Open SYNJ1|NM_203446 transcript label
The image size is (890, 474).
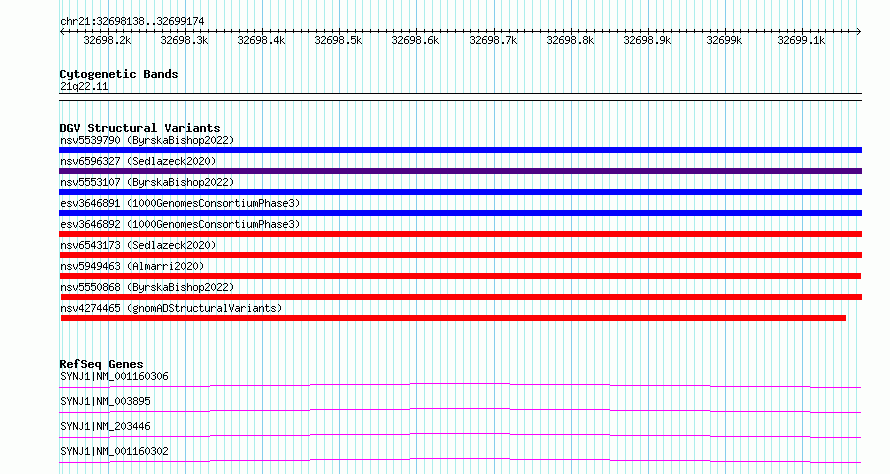pyautogui.click(x=106, y=426)
